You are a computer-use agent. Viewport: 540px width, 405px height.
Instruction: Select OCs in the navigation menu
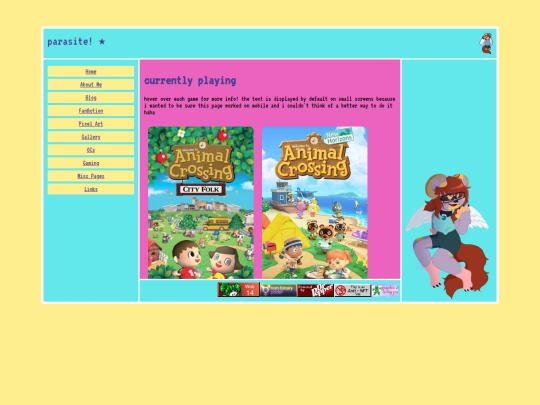coord(91,150)
